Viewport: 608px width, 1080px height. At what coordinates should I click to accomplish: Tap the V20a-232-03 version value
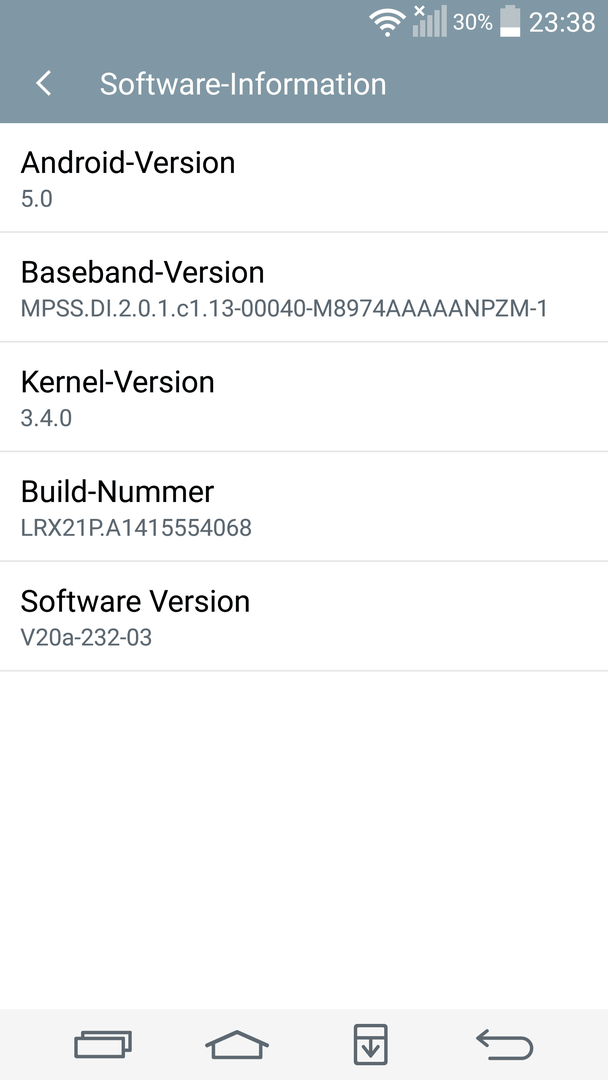pos(86,637)
